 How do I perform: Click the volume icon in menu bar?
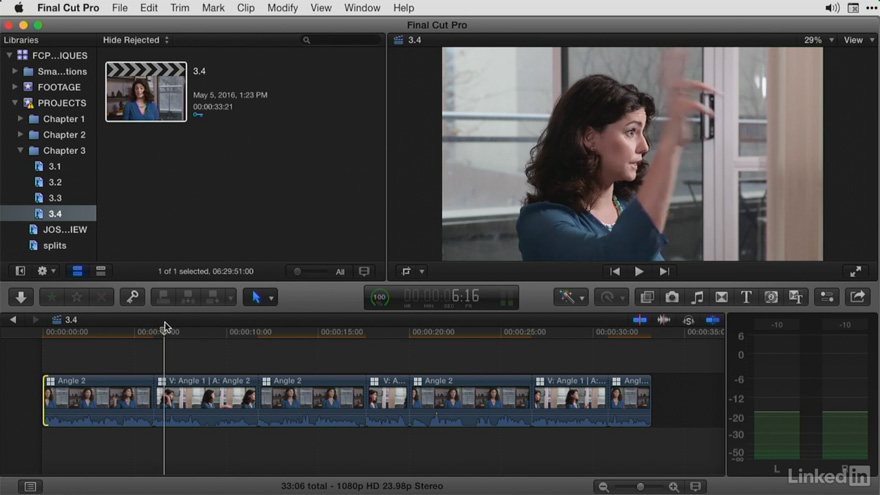832,8
